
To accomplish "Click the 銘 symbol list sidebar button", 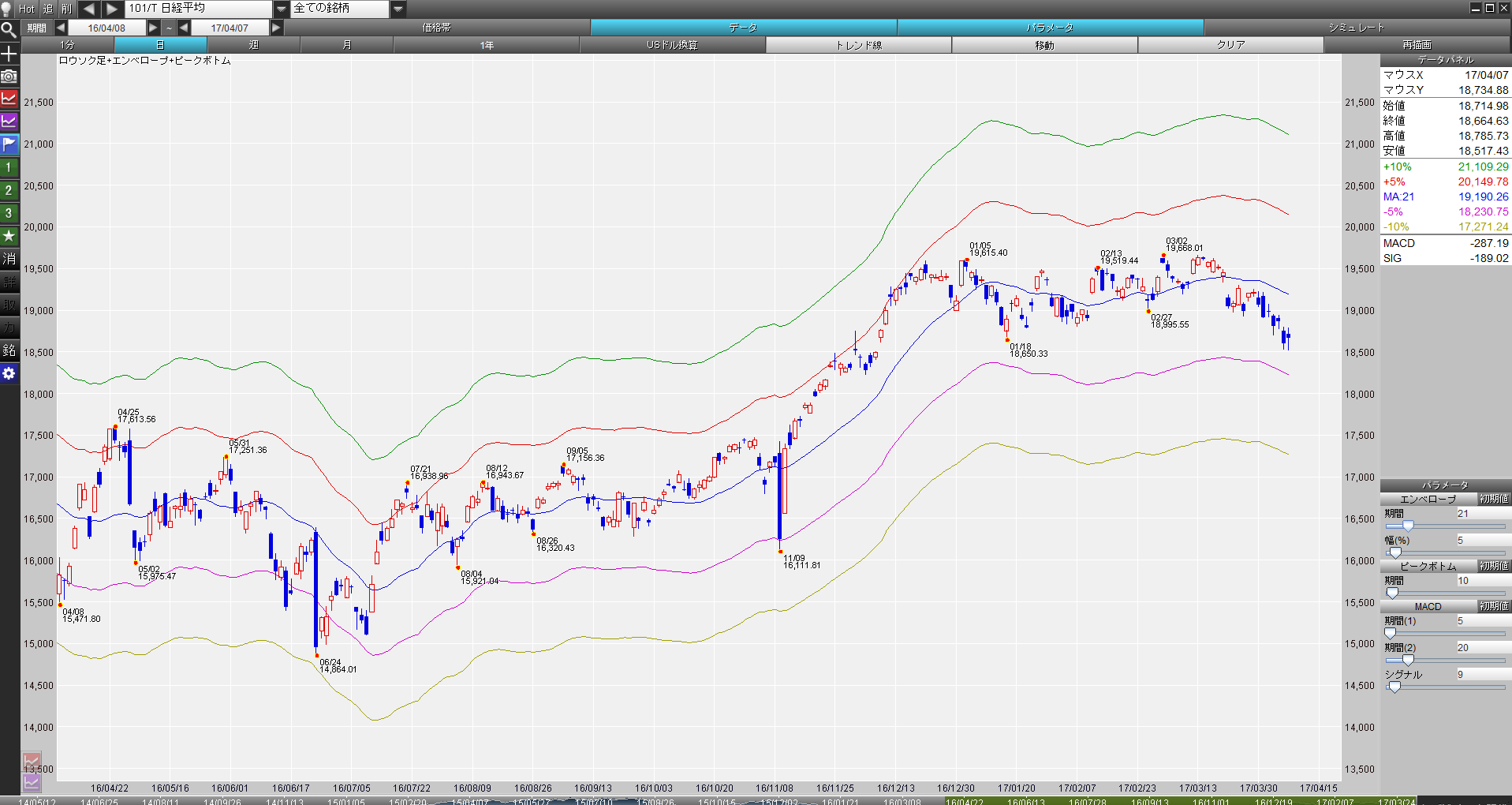I will pos(9,350).
